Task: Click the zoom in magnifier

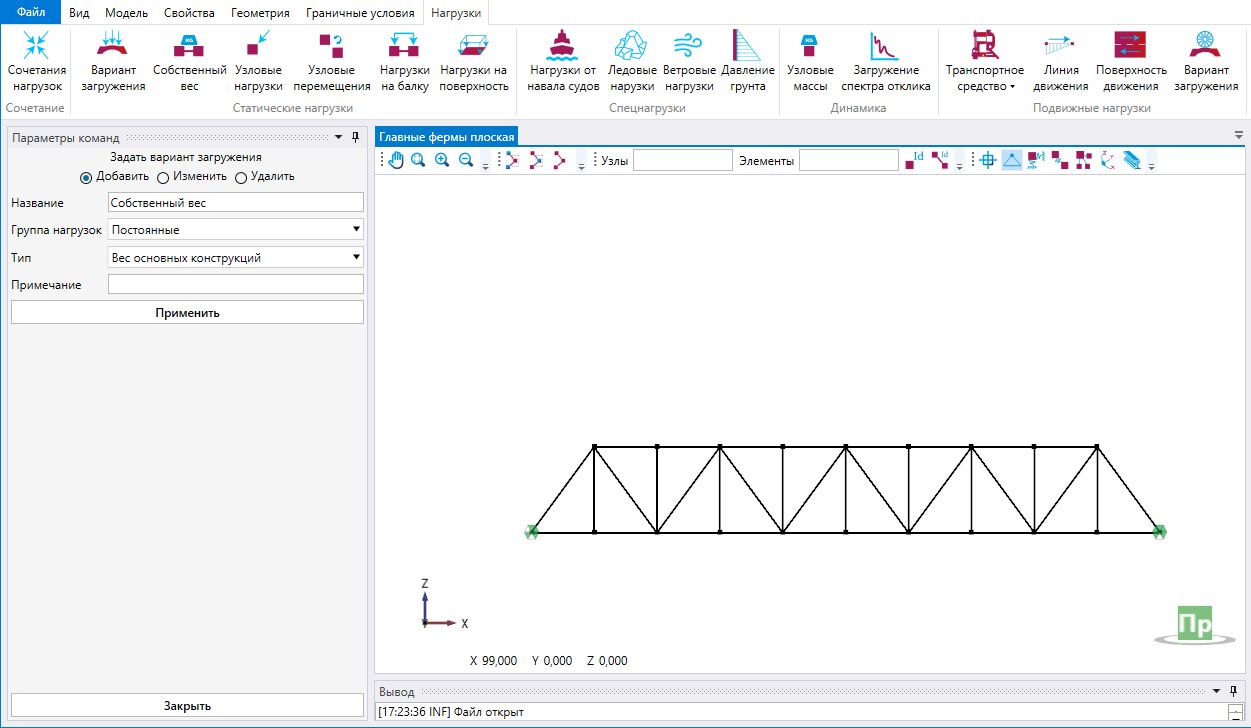Action: pyautogui.click(x=442, y=160)
